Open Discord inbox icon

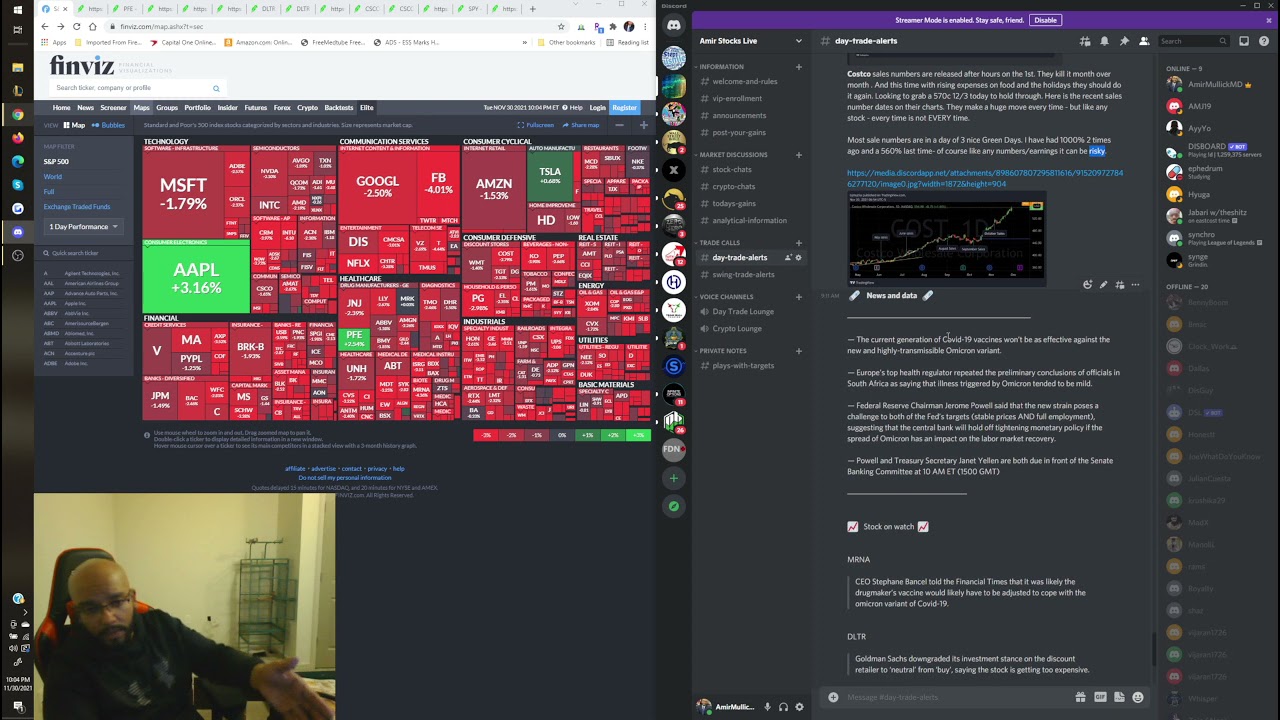tap(1244, 41)
